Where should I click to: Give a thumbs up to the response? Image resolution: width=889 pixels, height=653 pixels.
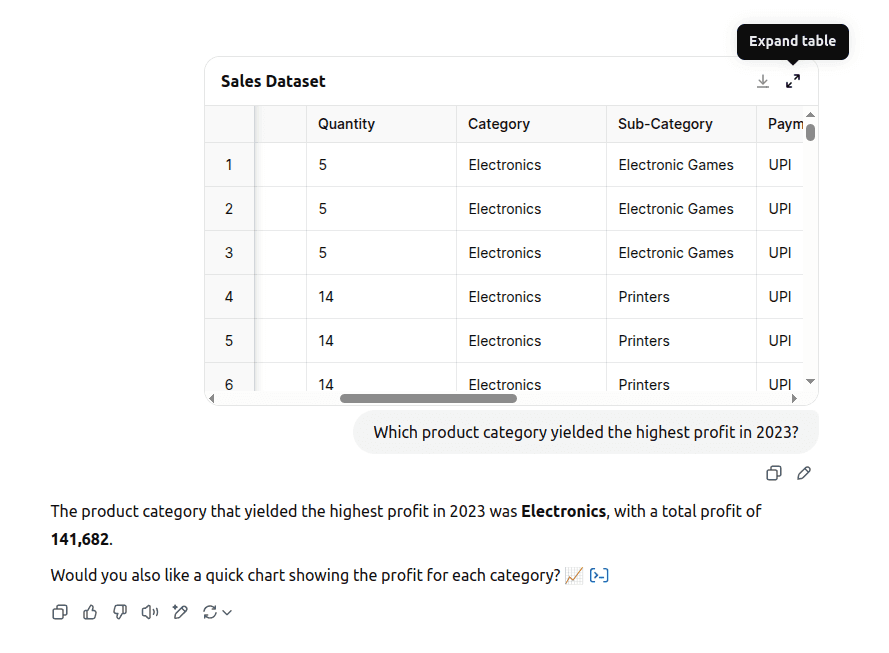89,612
